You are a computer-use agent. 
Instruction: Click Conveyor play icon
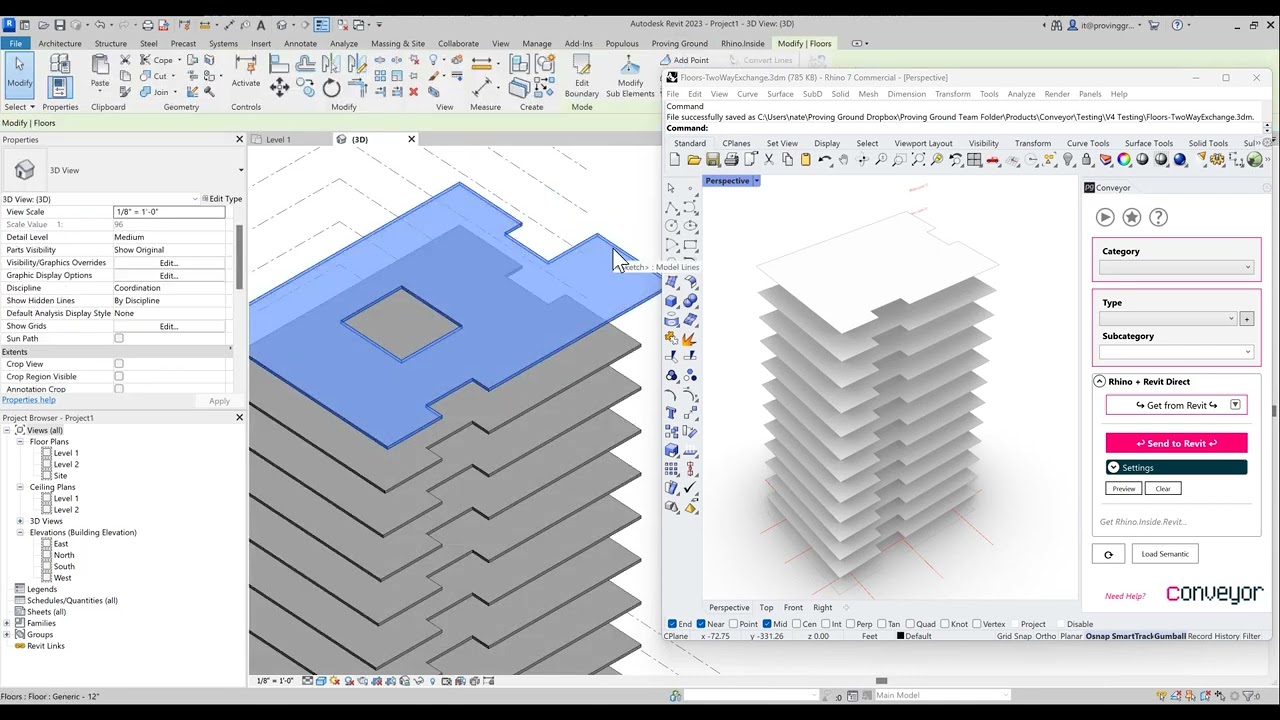(1105, 217)
